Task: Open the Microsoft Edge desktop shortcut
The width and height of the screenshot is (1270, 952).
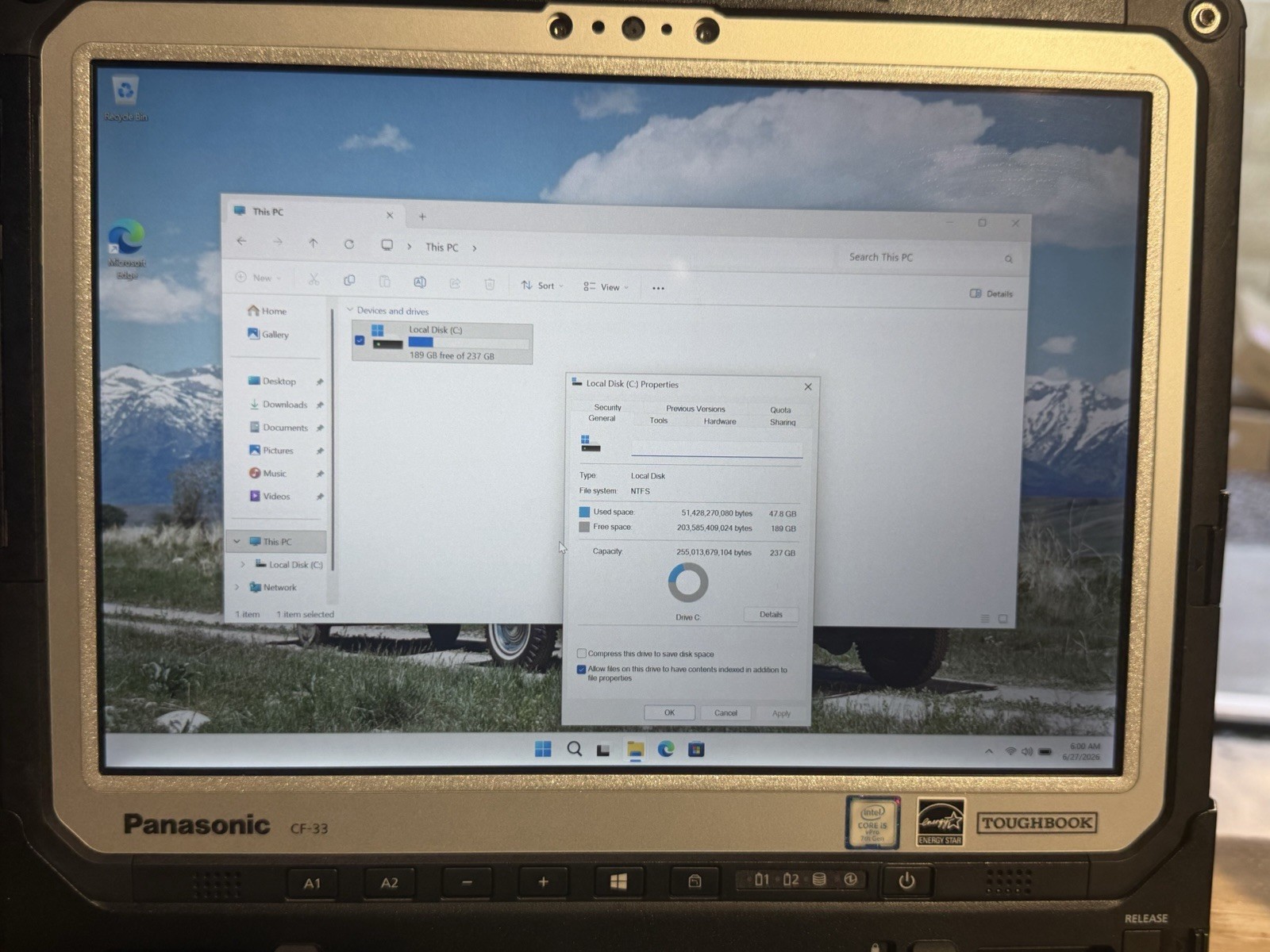Action: [126, 248]
